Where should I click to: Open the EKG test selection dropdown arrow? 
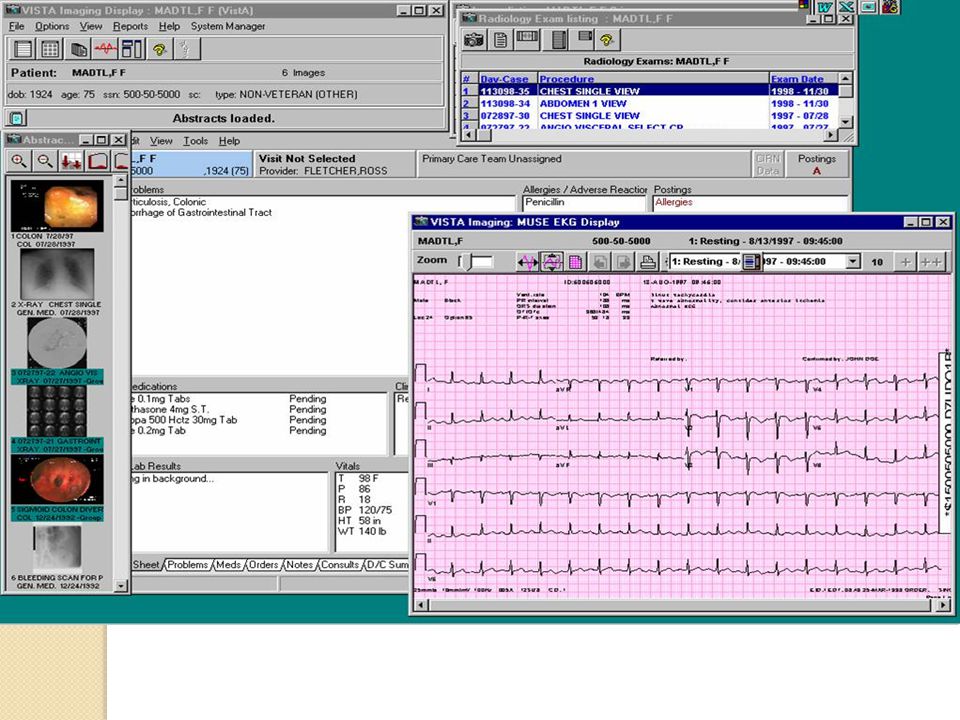(x=853, y=261)
